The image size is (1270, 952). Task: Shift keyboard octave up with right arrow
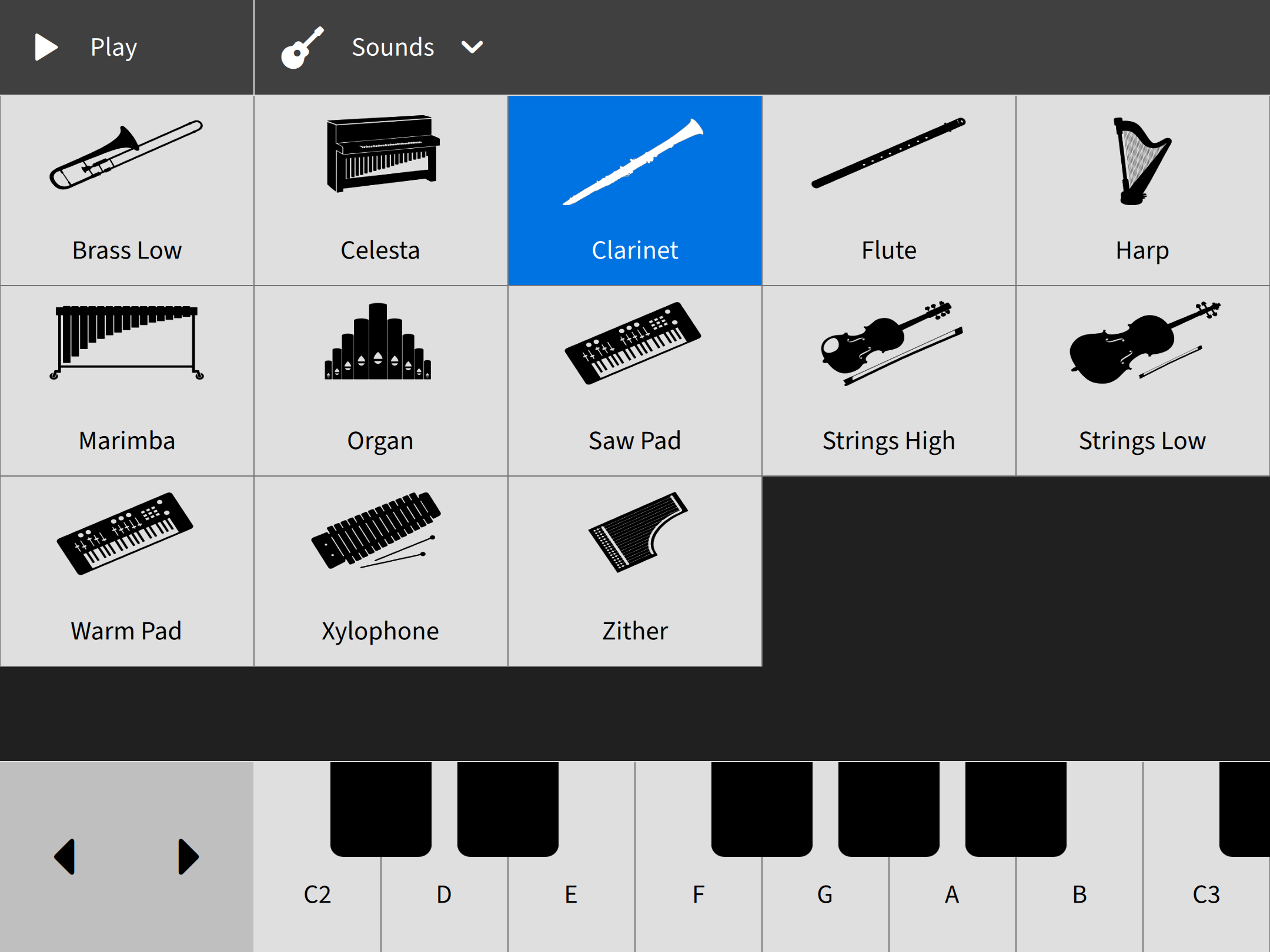[188, 857]
